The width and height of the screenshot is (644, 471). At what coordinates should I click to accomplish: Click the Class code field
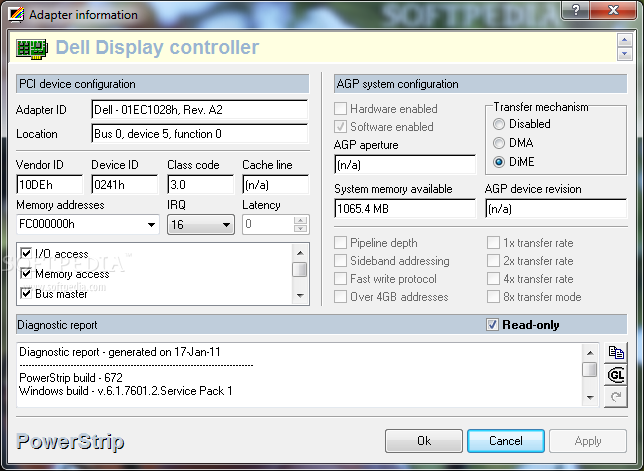(200, 185)
